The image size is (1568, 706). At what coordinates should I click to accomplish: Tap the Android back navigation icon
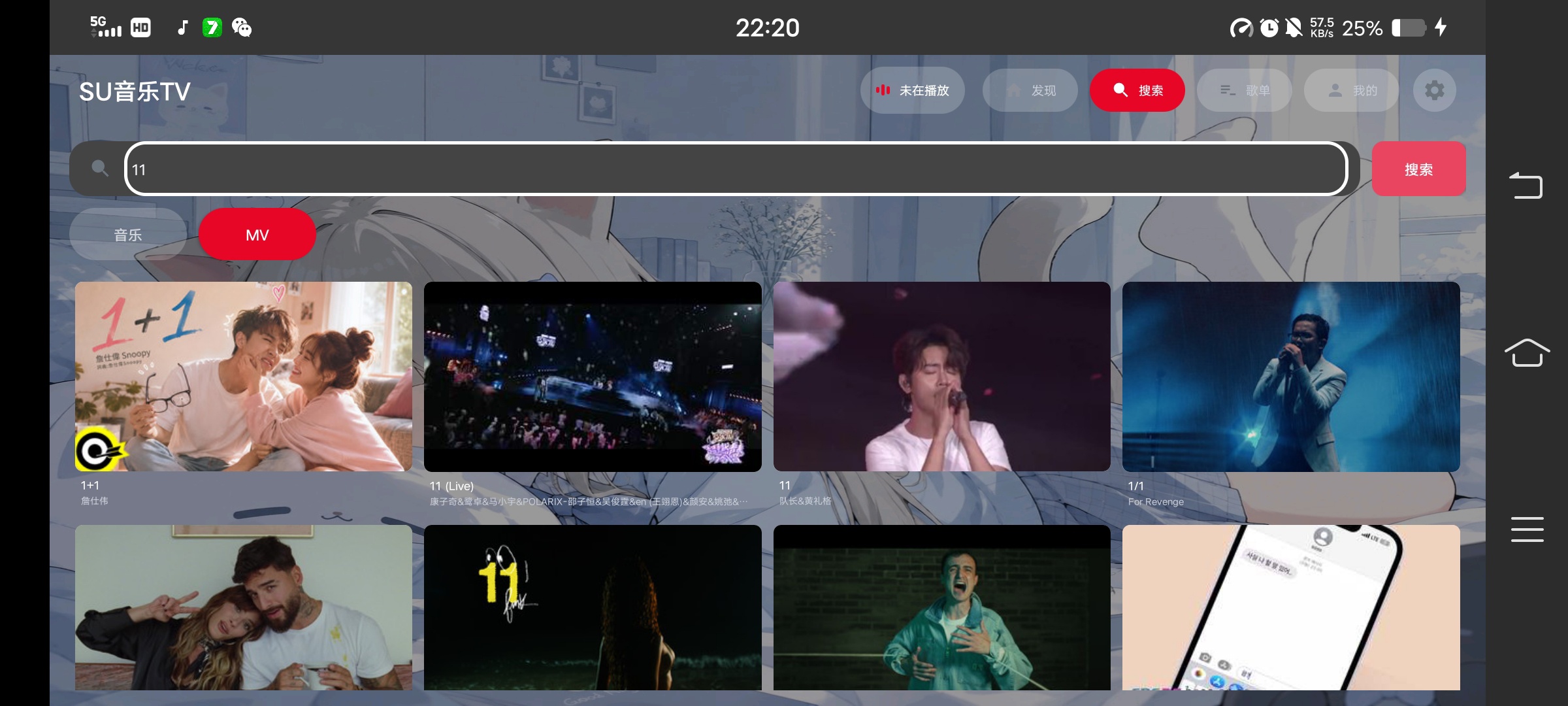tap(1526, 185)
